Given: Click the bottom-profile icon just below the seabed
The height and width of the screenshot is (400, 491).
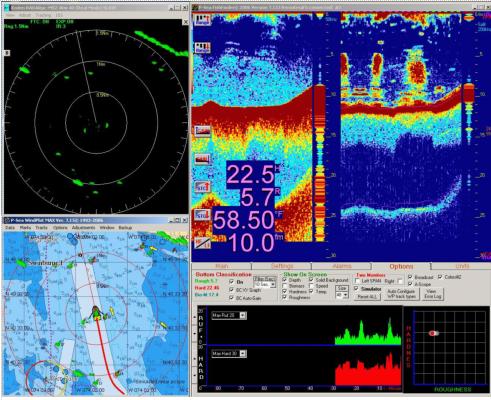Looking at the screenshot, I should click(203, 131).
